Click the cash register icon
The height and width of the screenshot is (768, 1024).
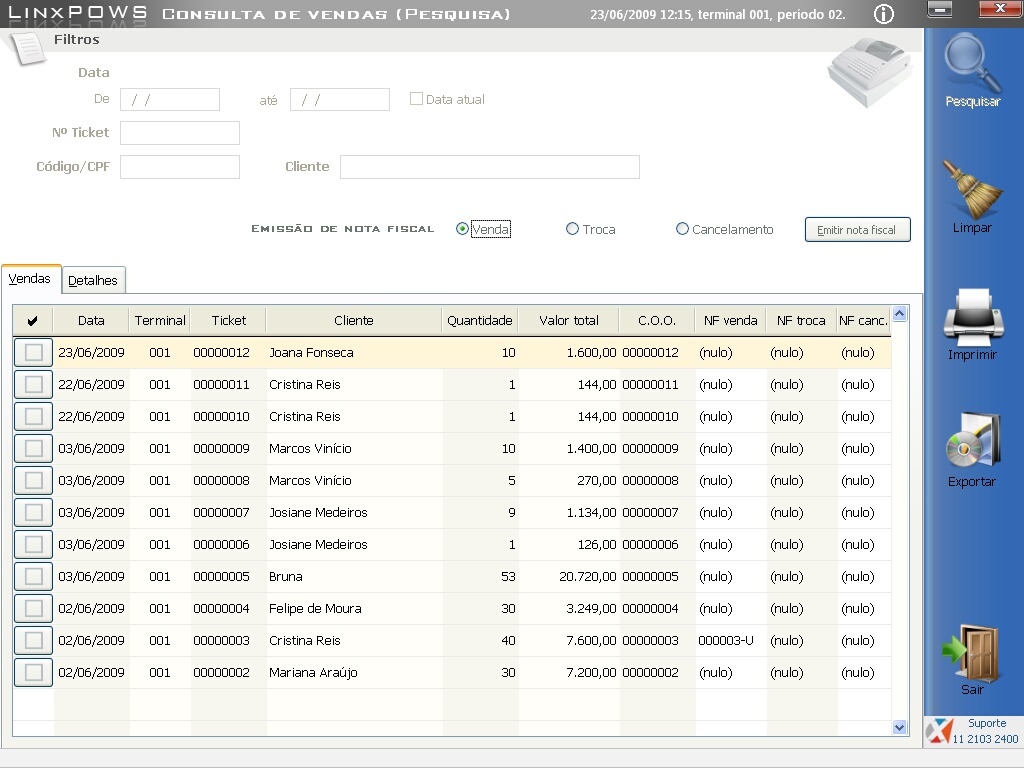pyautogui.click(x=867, y=72)
